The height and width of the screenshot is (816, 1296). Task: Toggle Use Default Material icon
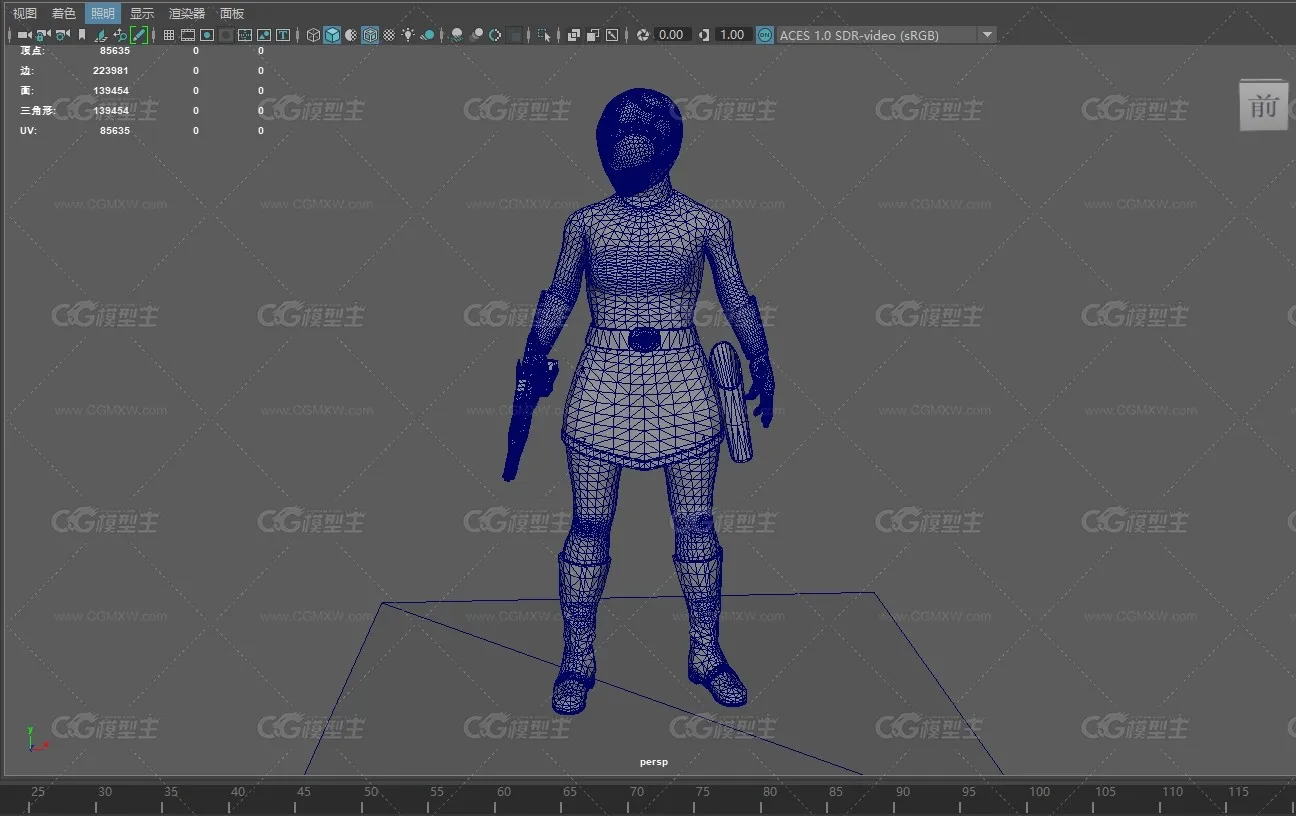click(x=351, y=35)
